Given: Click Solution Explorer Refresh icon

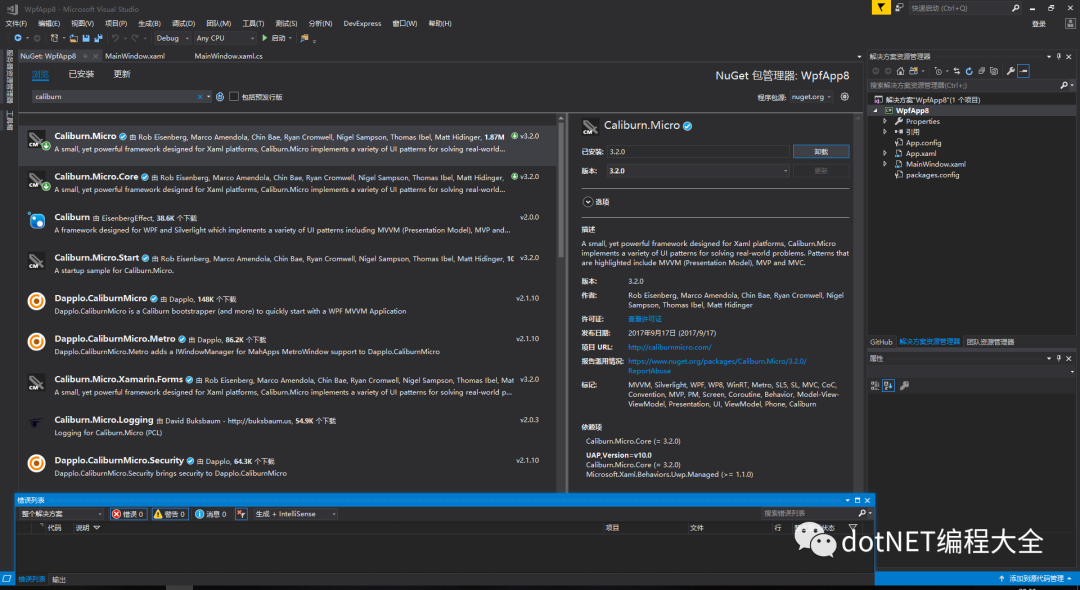Looking at the screenshot, I should tap(969, 71).
